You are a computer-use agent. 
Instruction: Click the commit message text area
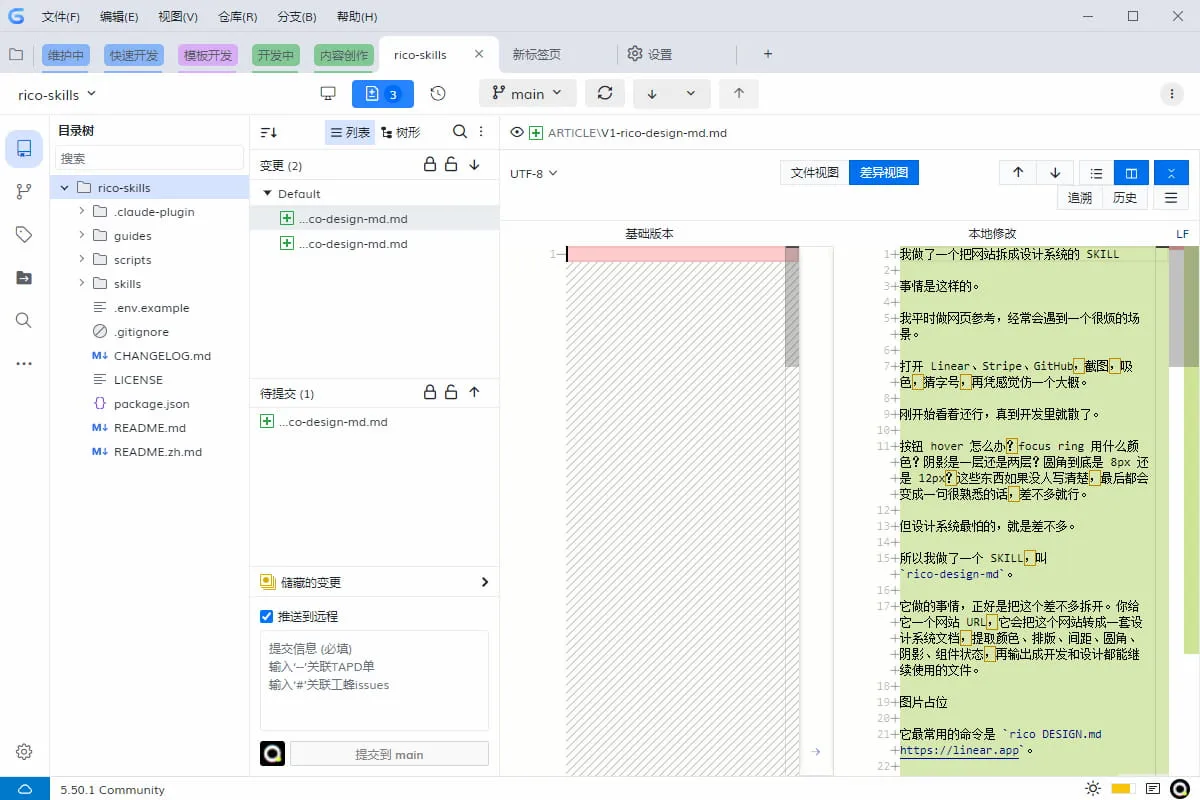pos(374,680)
